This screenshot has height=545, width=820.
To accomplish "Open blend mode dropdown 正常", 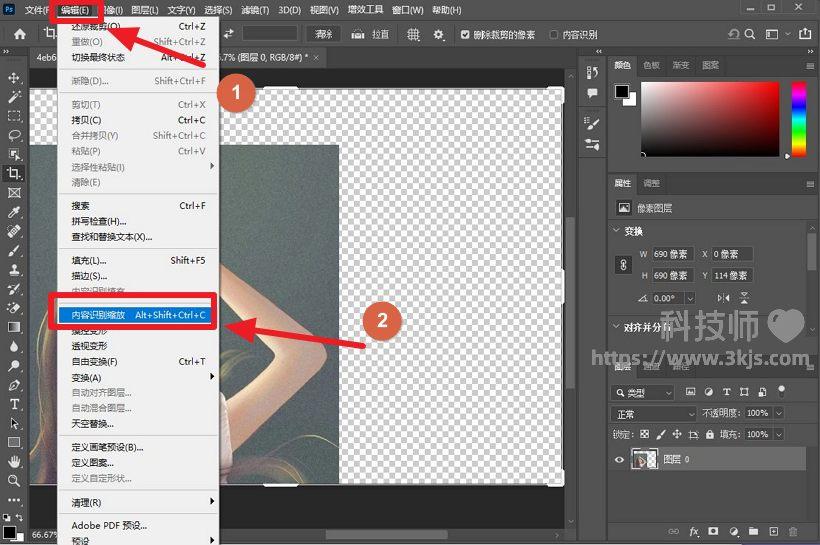I will click(x=654, y=414).
